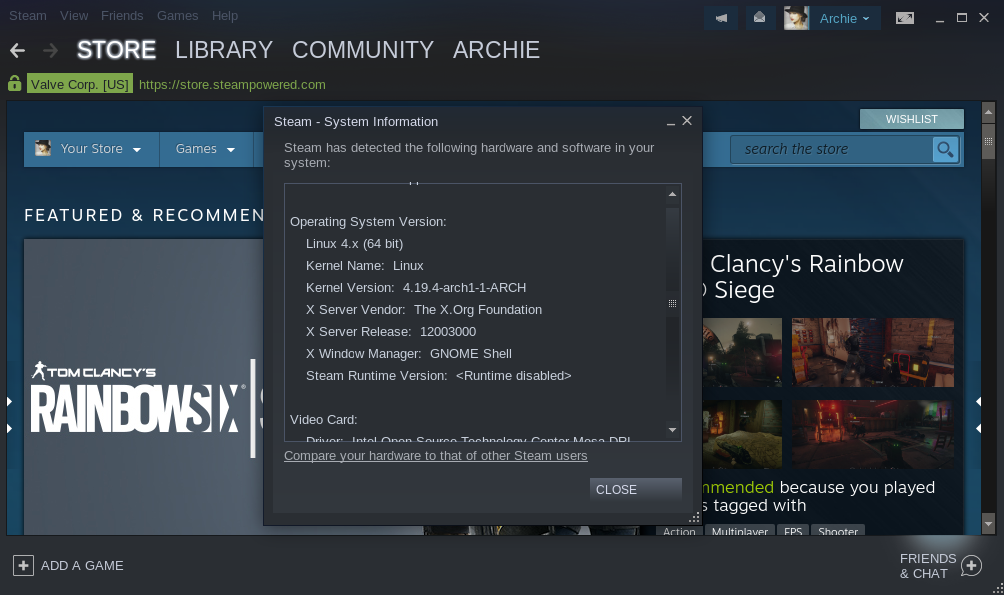Click the Video Card heading

pos(323,420)
